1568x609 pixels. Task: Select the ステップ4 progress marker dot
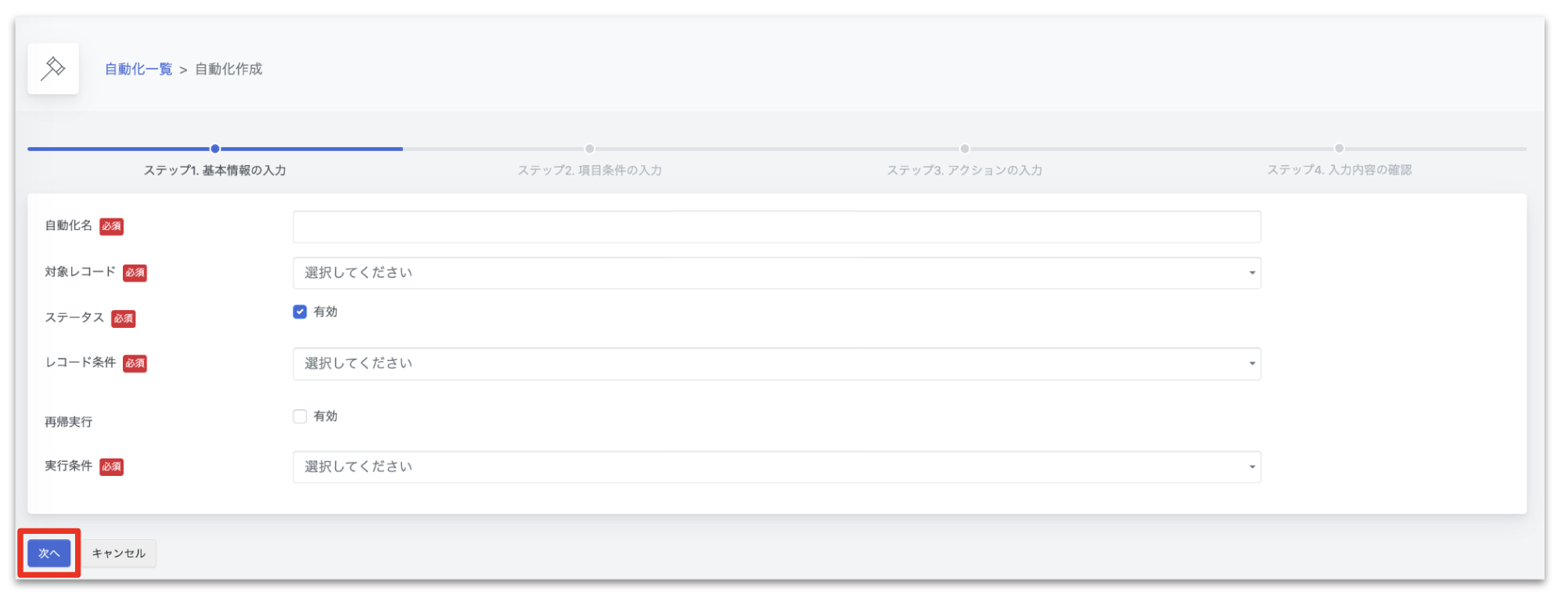coord(1340,149)
